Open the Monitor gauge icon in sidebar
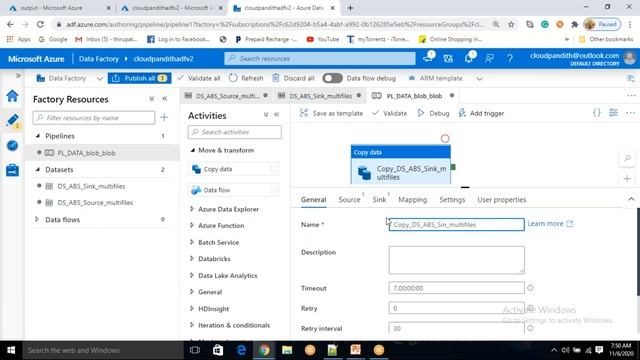The width and height of the screenshot is (640, 360). click(12, 145)
